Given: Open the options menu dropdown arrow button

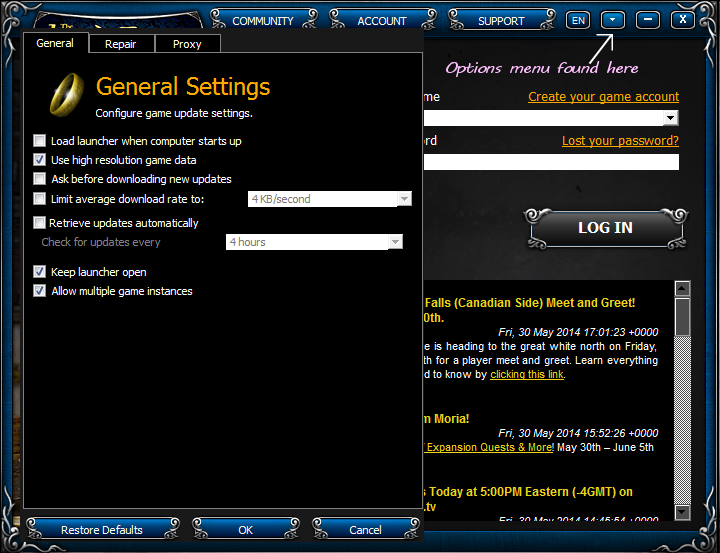Looking at the screenshot, I should [613, 20].
